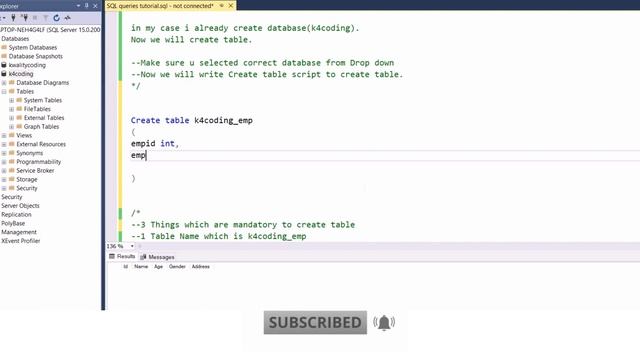Place cursor on 'Create table k4coding_emp' line

click(192, 120)
